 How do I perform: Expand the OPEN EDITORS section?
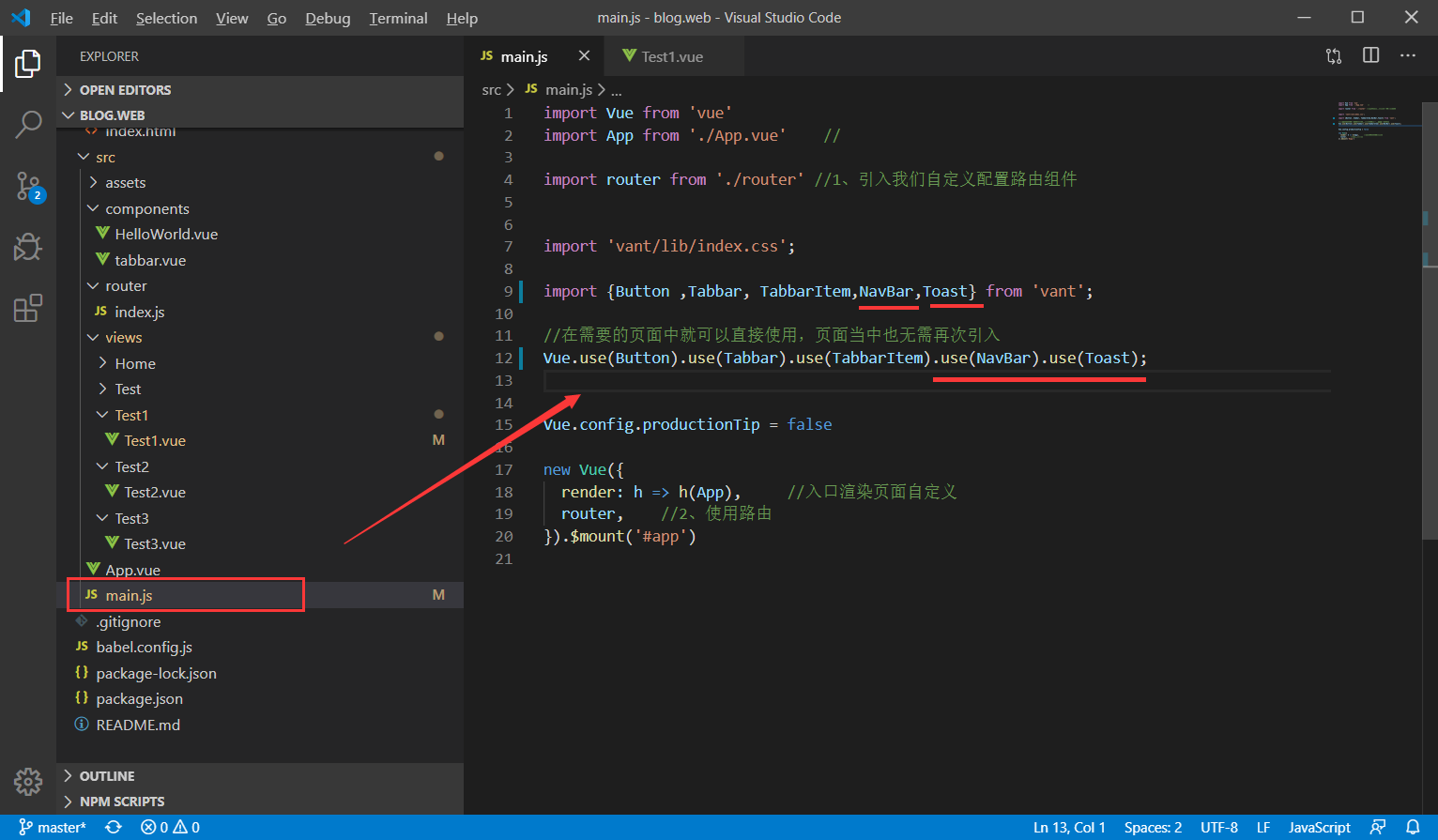pos(260,90)
